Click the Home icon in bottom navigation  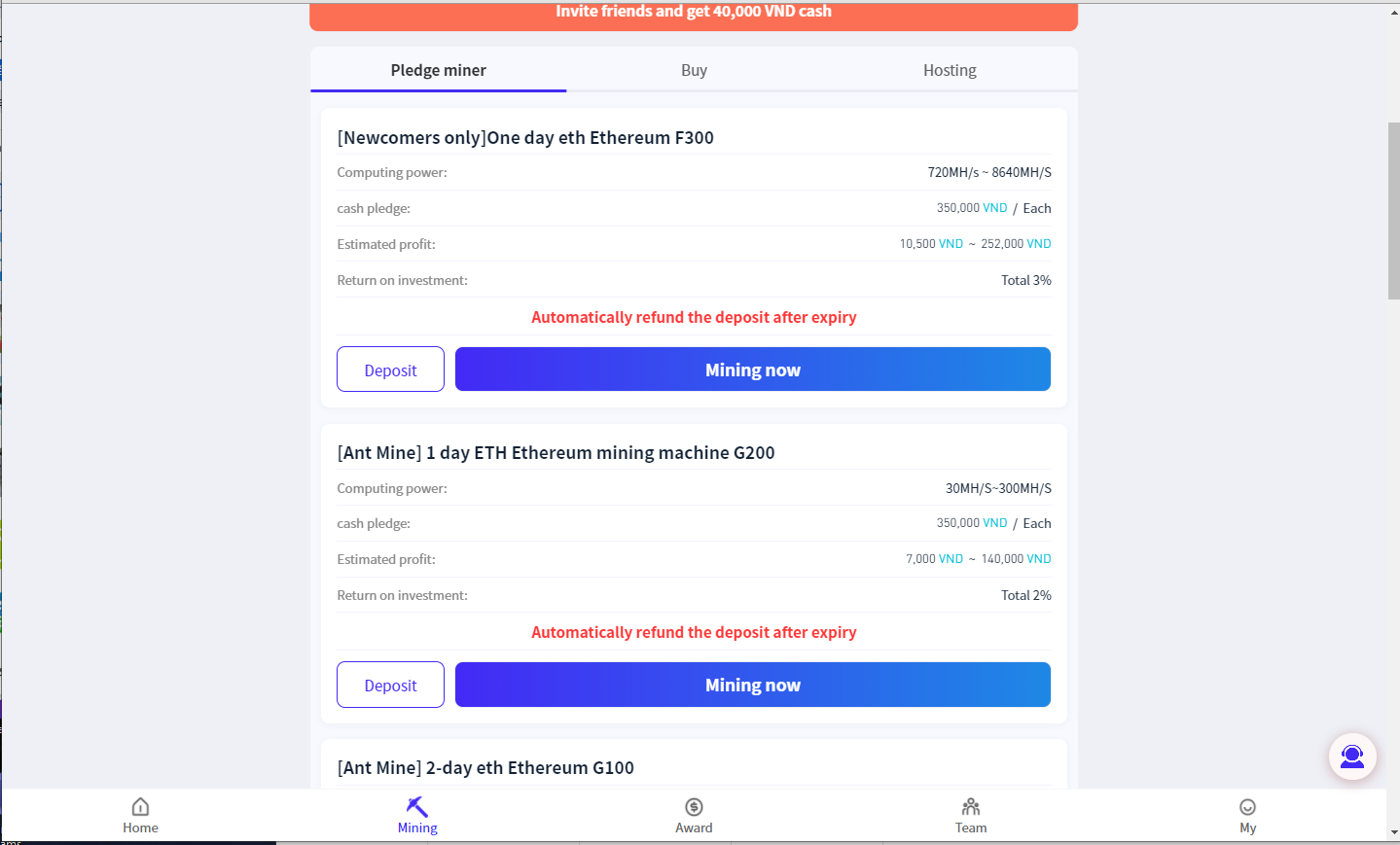pyautogui.click(x=140, y=807)
